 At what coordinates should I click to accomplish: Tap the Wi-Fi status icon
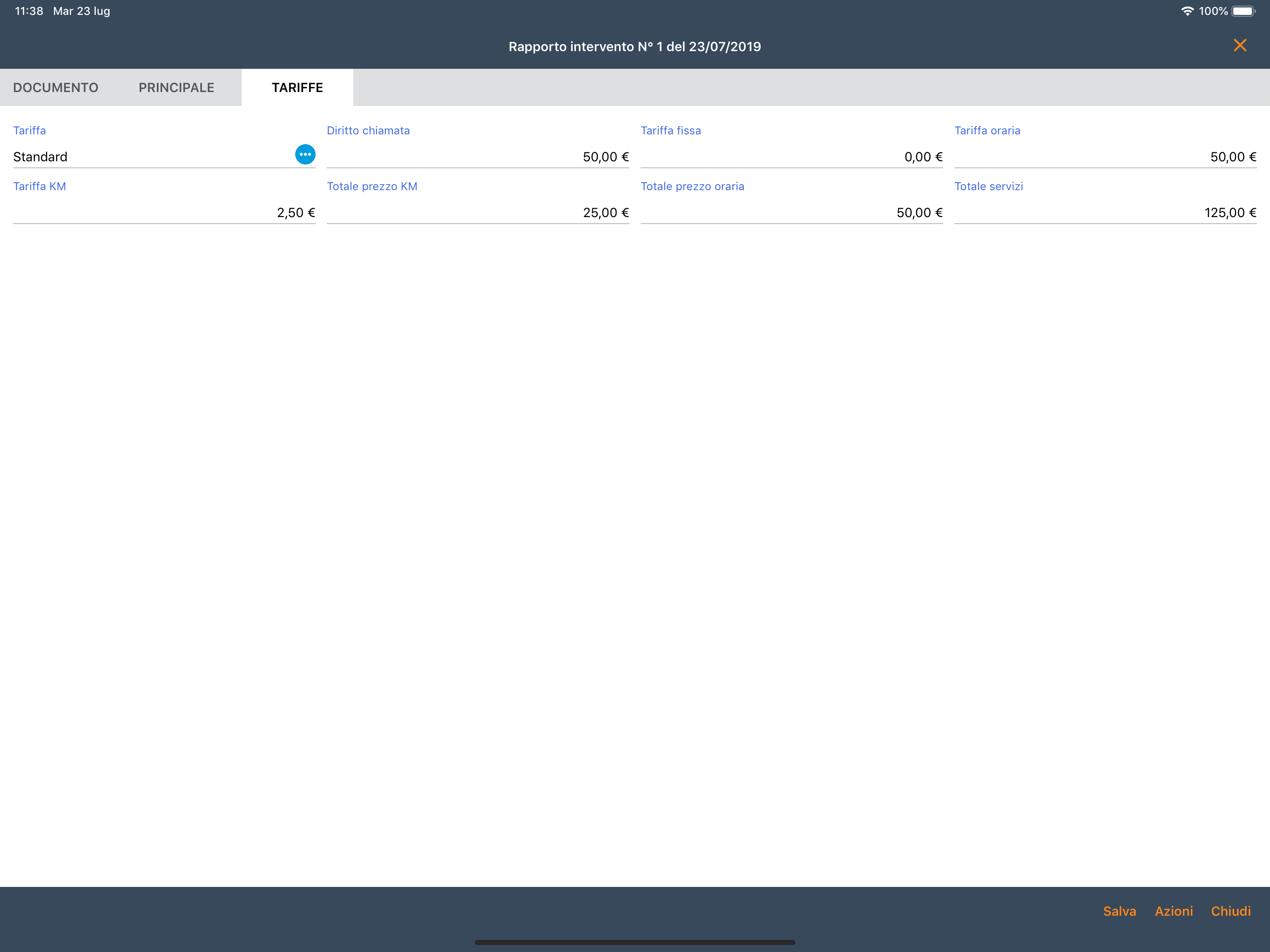1187,11
